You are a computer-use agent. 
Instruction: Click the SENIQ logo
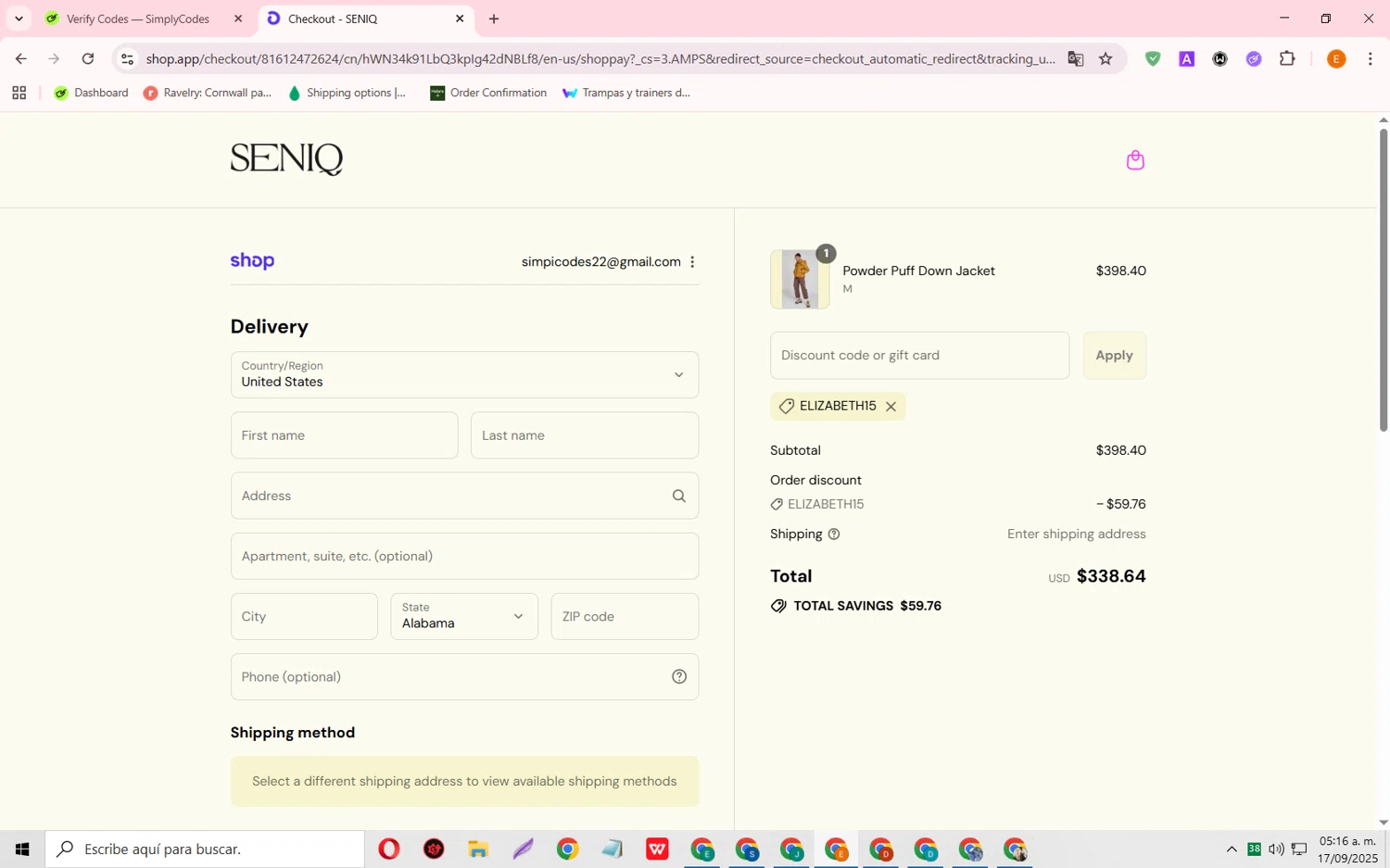286,159
